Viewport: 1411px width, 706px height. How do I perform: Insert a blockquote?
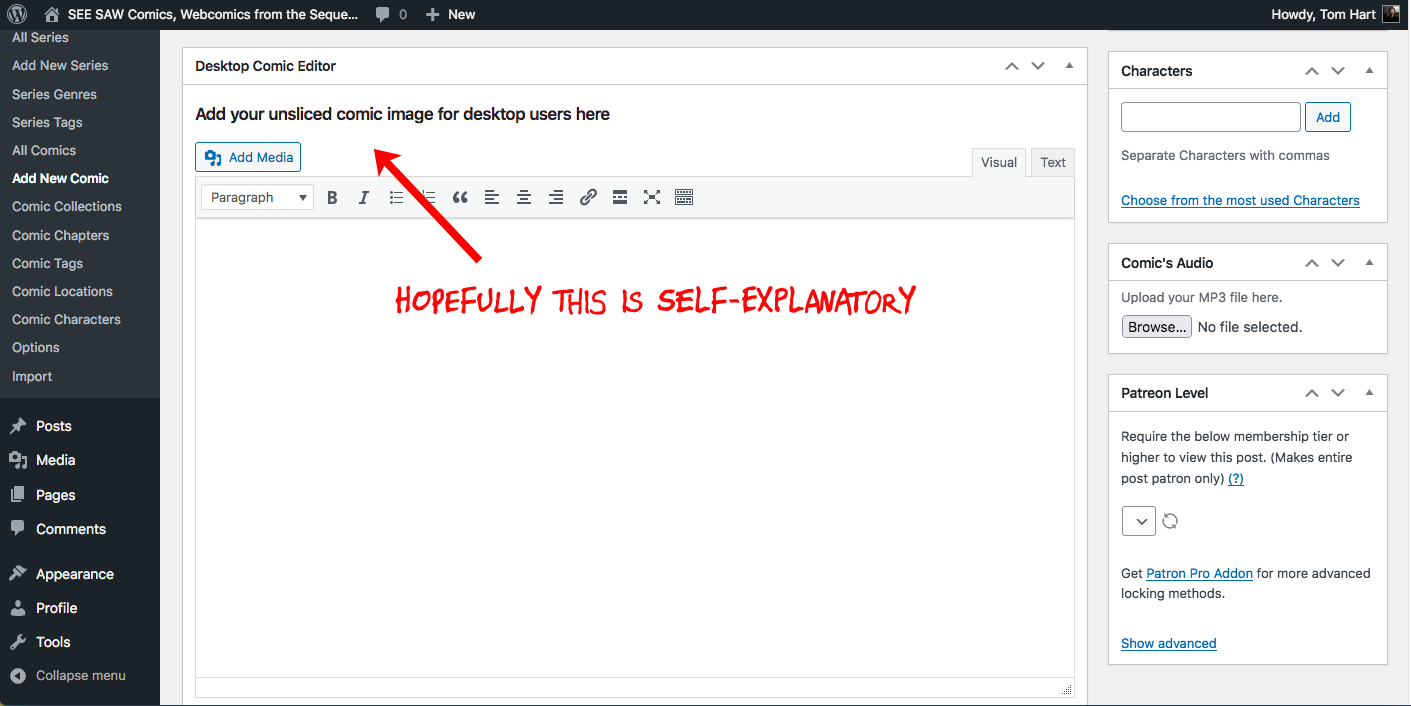tap(460, 197)
